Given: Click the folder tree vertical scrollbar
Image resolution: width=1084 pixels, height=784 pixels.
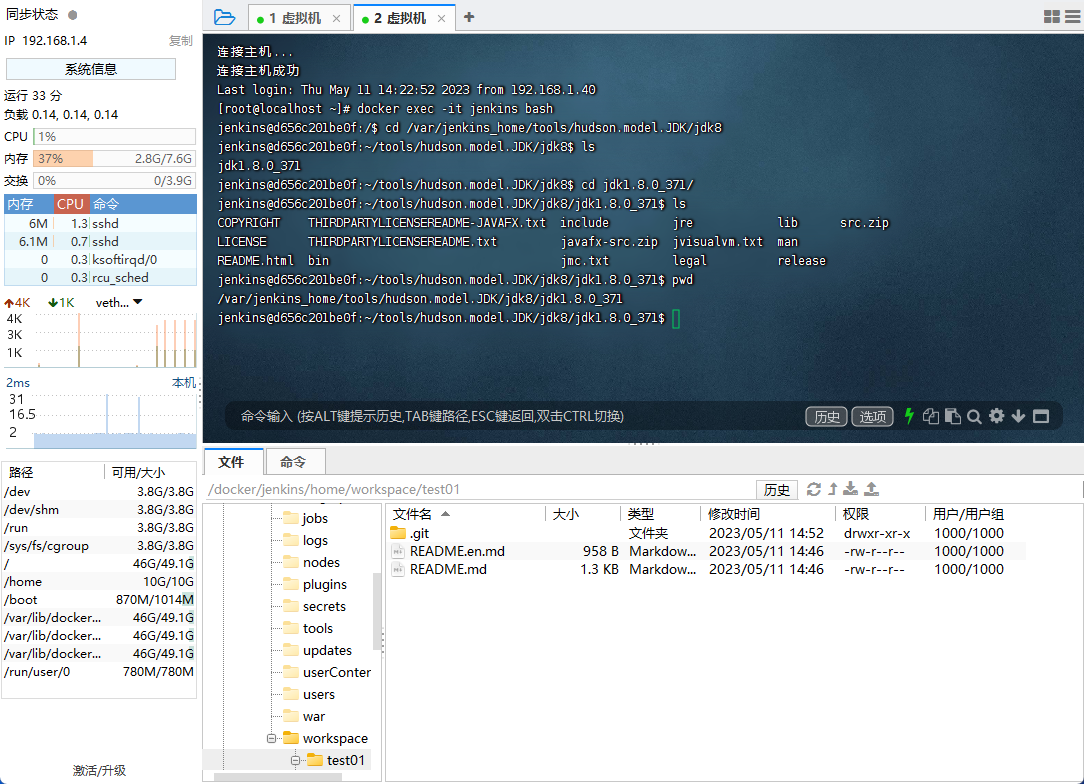Looking at the screenshot, I should tap(377, 612).
